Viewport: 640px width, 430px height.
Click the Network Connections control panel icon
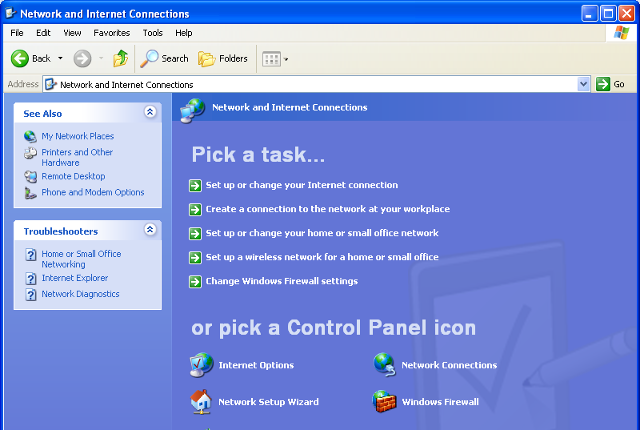coord(384,364)
